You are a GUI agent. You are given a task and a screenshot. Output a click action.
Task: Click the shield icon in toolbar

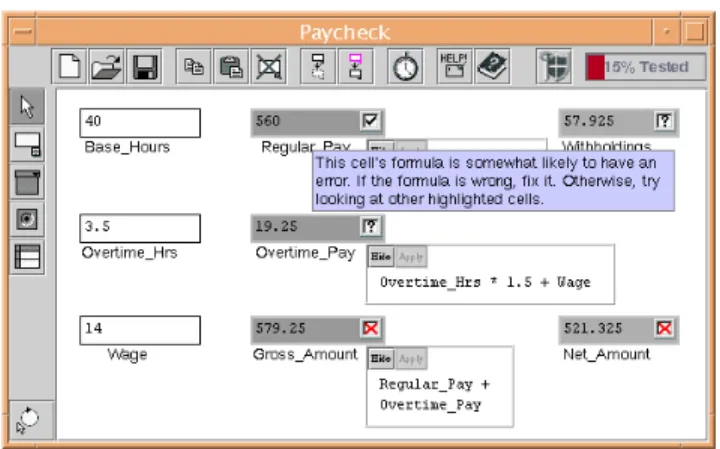[554, 67]
